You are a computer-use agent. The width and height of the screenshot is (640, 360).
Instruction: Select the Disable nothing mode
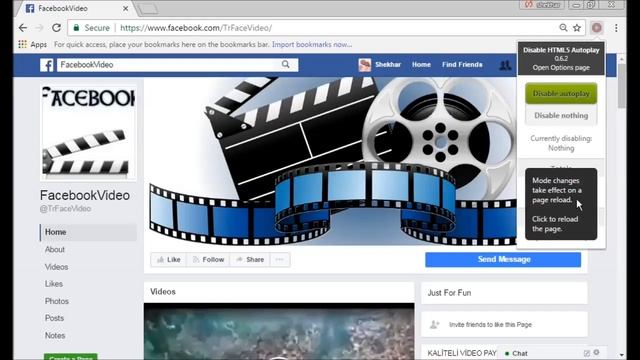(561, 116)
